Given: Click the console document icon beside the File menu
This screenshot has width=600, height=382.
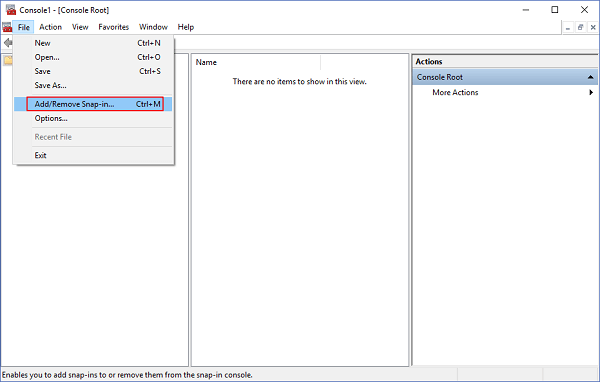Looking at the screenshot, I should pyautogui.click(x=7, y=27).
